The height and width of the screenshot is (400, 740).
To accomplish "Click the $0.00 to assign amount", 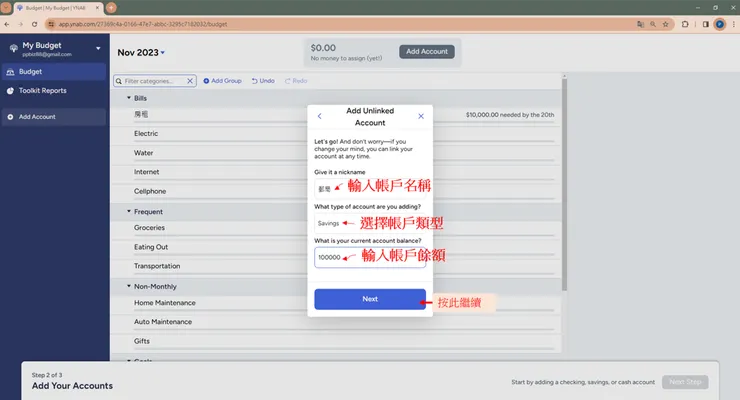I will click(323, 48).
